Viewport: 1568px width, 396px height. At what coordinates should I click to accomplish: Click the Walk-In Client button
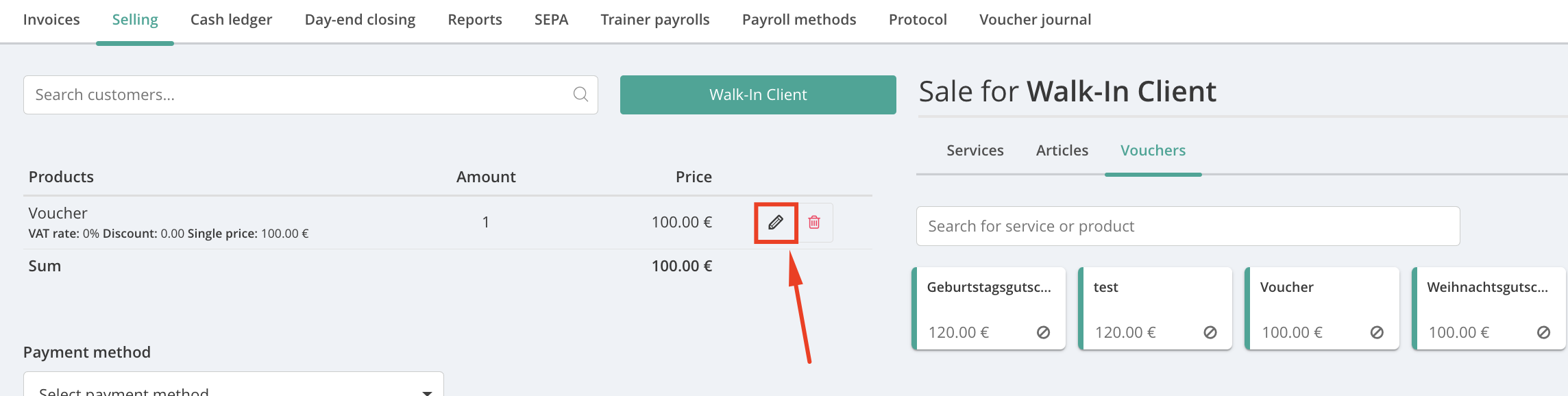tap(758, 95)
